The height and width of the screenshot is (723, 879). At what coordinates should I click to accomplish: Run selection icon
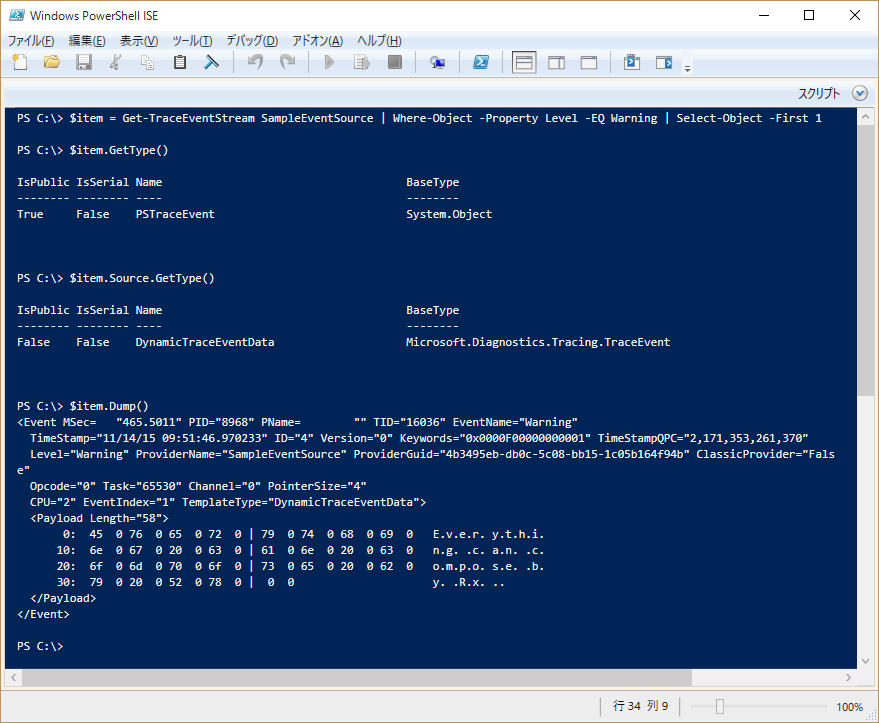point(362,62)
